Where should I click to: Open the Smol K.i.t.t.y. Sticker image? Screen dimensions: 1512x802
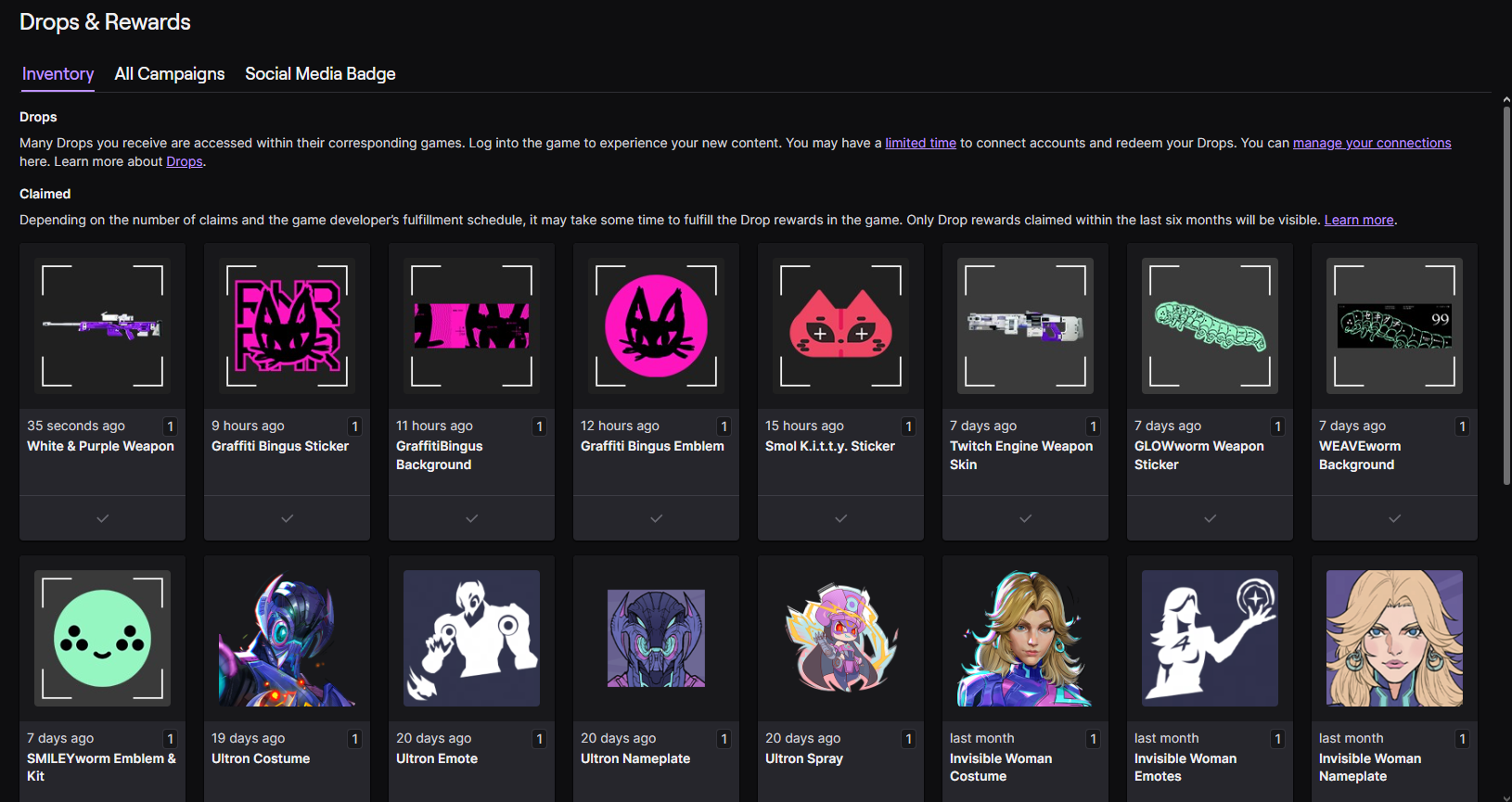840,325
